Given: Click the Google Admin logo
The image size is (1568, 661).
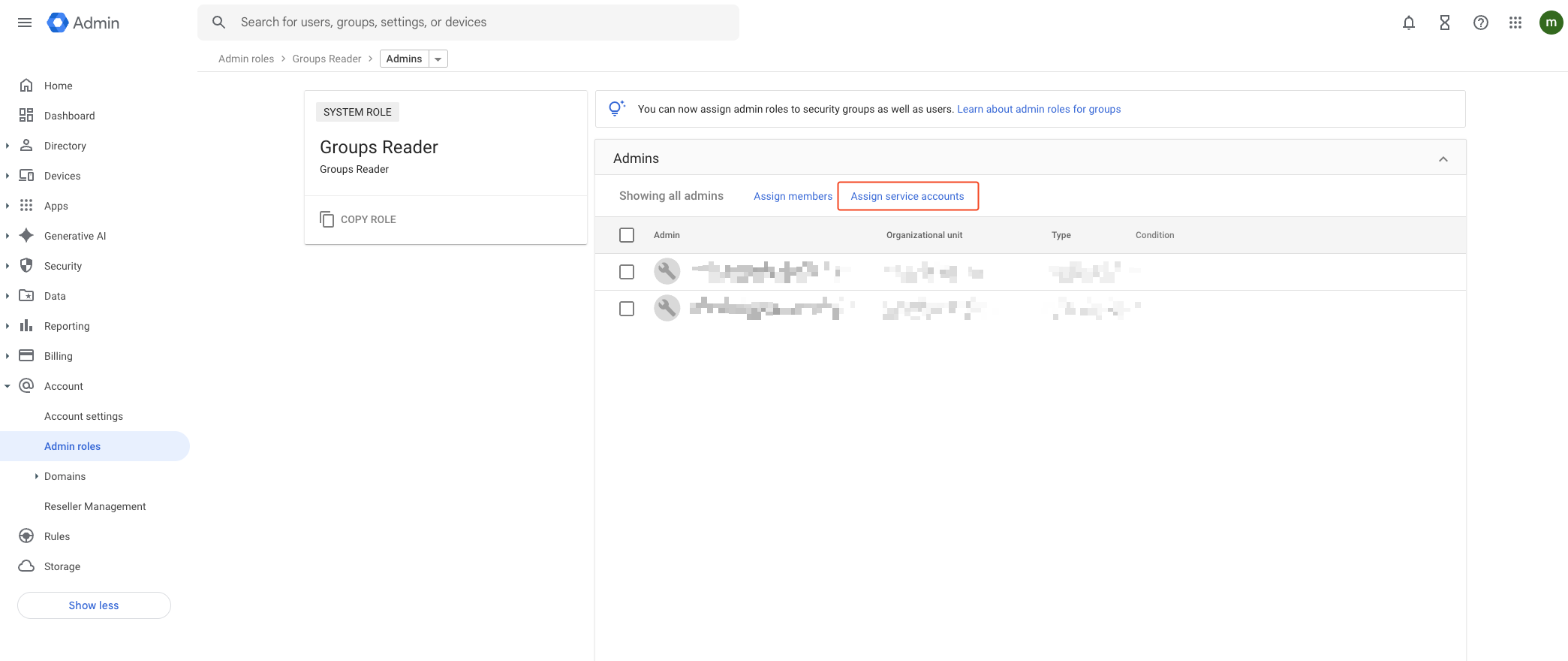Looking at the screenshot, I should pos(83,23).
